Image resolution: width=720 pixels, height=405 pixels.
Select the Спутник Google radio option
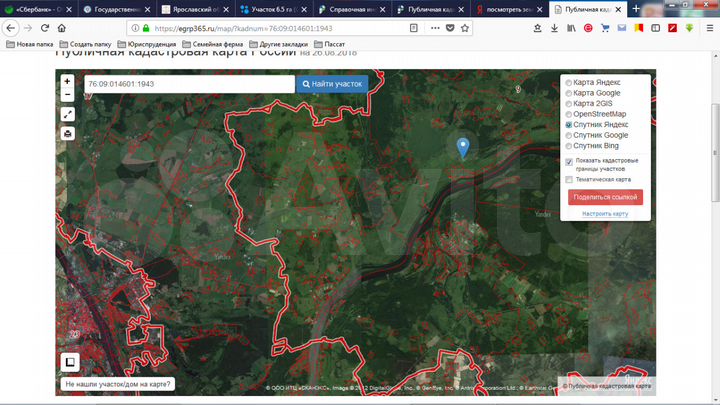(x=568, y=135)
